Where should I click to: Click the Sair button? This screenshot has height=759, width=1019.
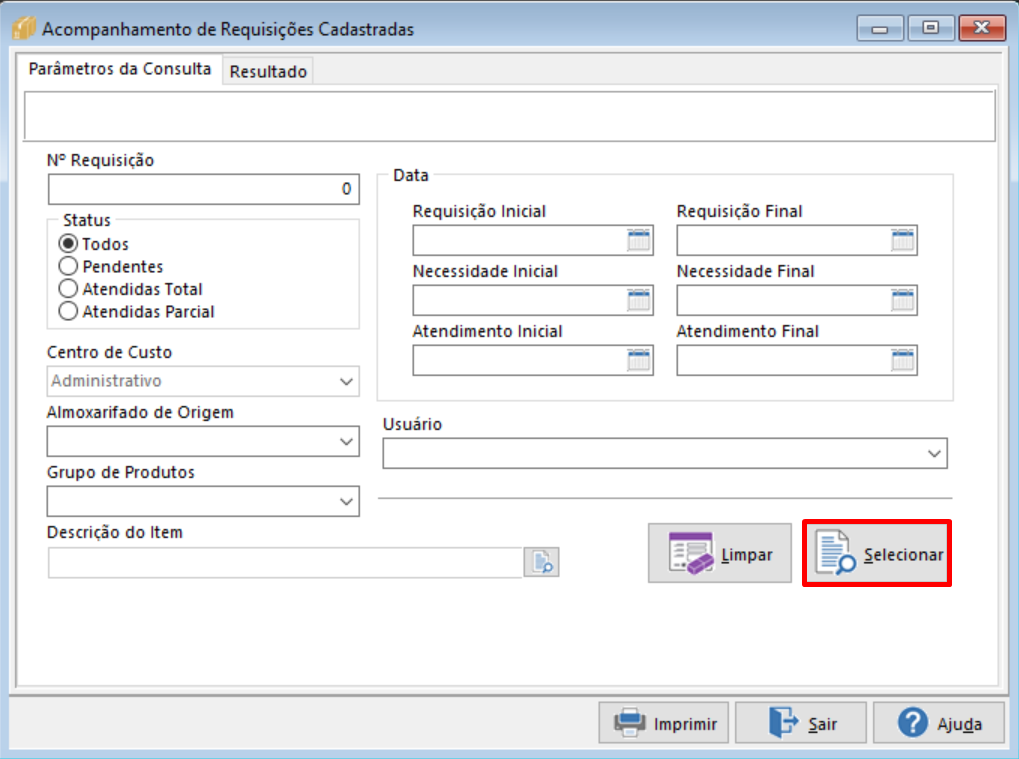(x=801, y=722)
